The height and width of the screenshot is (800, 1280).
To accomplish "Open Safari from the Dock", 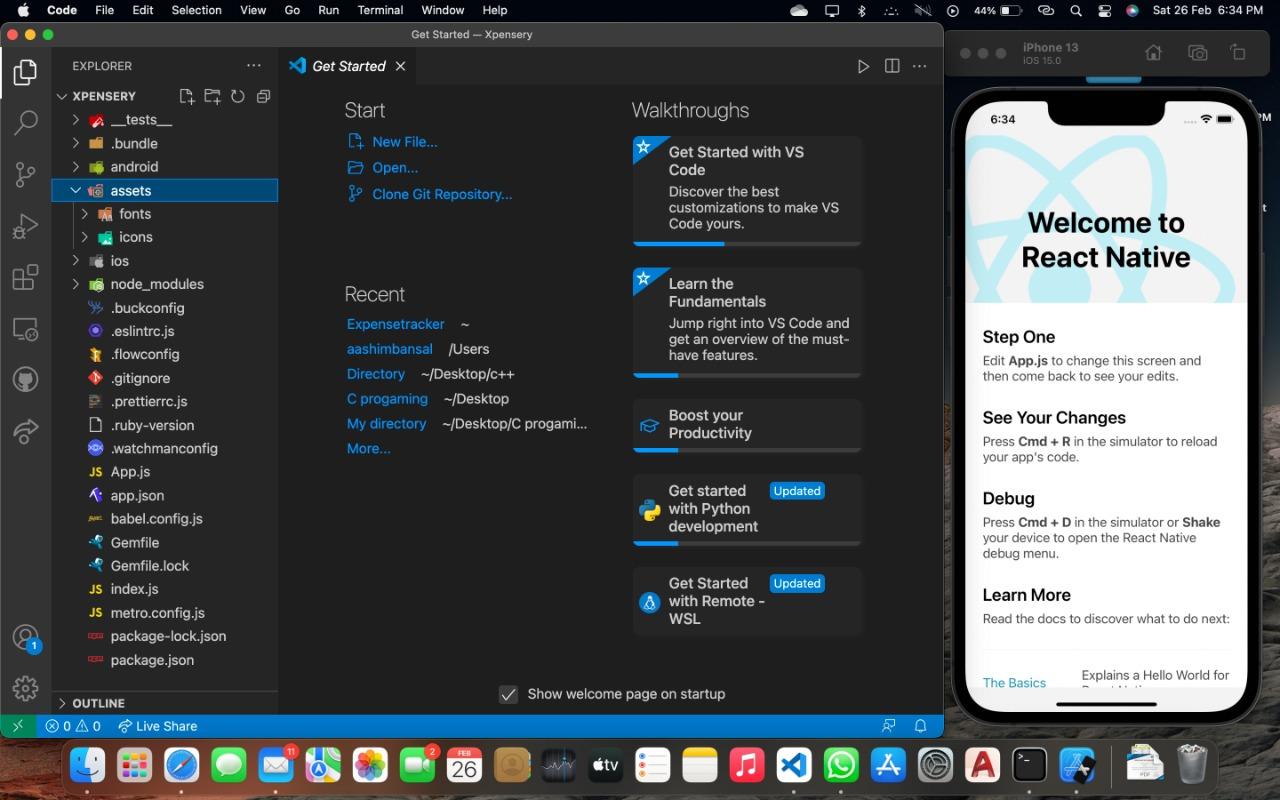I will (x=181, y=766).
